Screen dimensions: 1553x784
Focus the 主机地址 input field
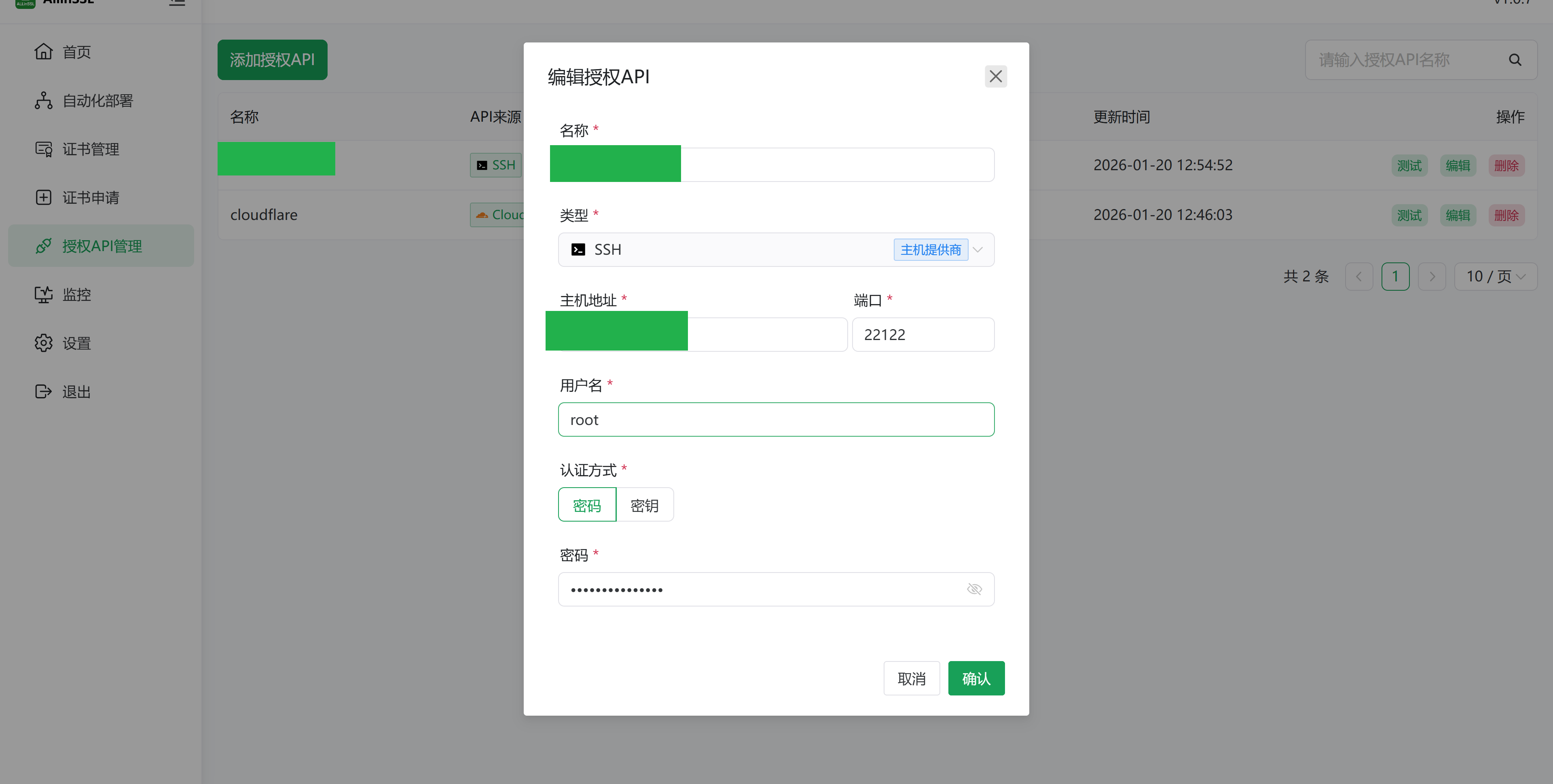[702, 334]
